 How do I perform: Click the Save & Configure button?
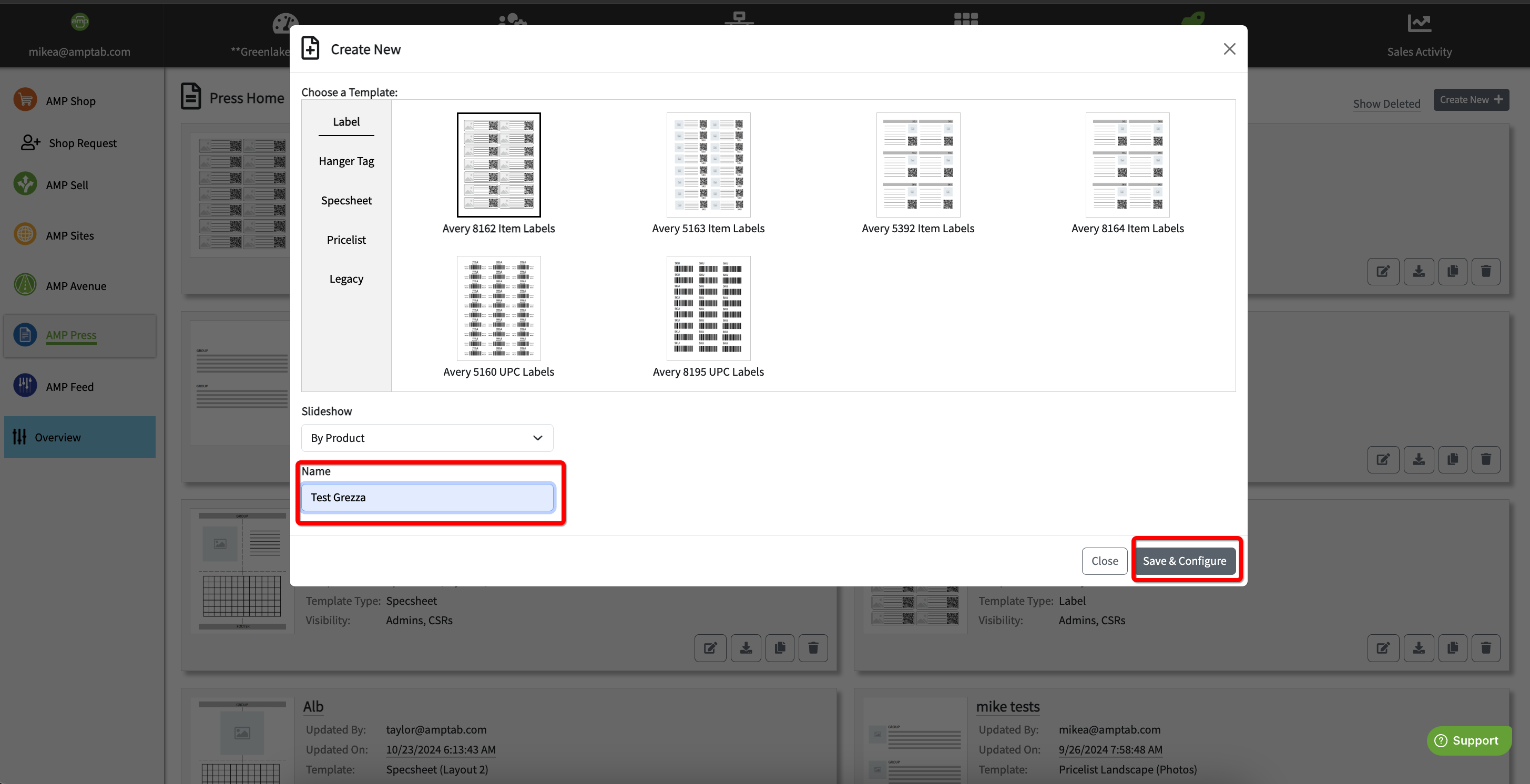pyautogui.click(x=1184, y=560)
